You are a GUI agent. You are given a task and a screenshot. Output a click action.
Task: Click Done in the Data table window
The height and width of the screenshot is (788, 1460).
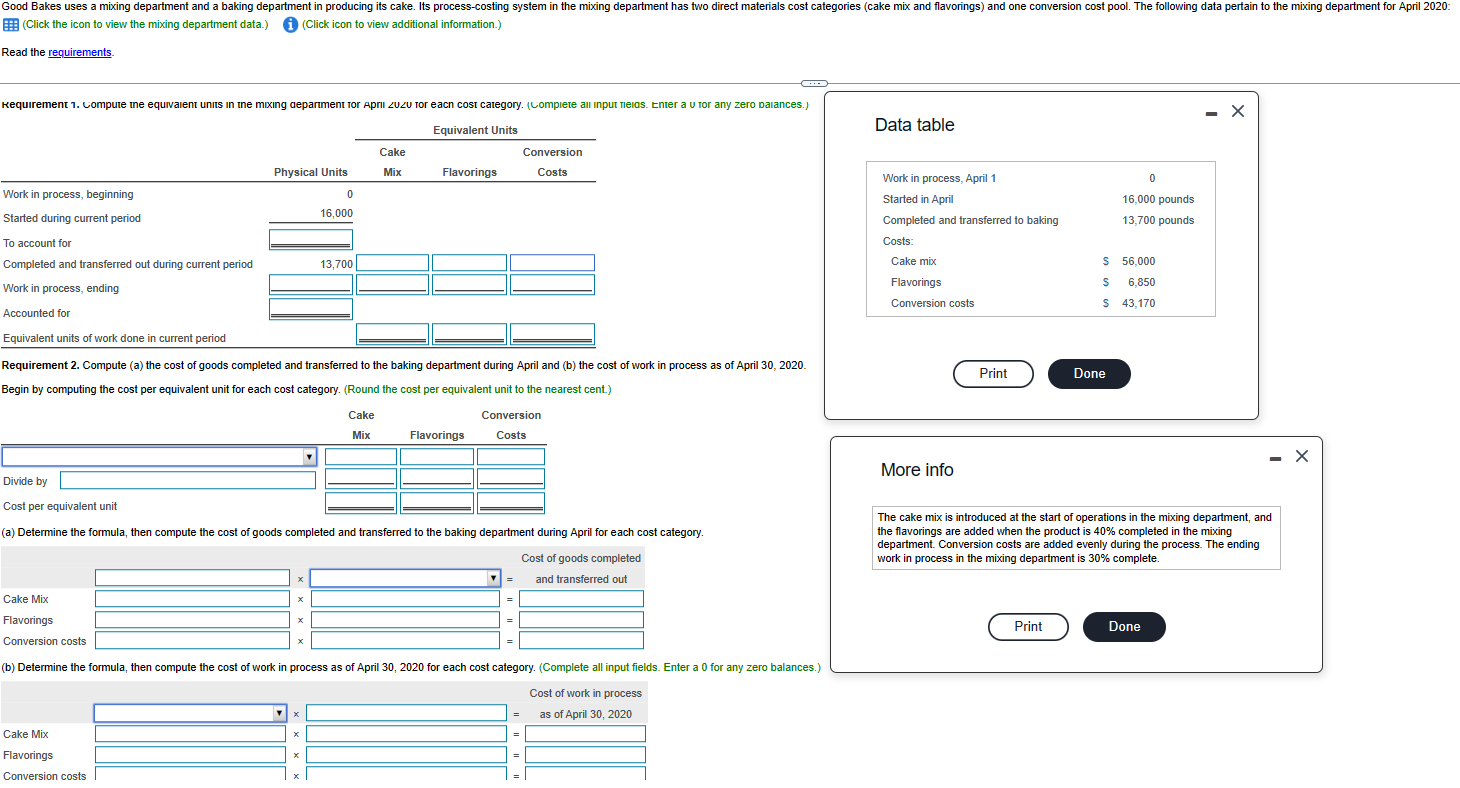(1089, 374)
